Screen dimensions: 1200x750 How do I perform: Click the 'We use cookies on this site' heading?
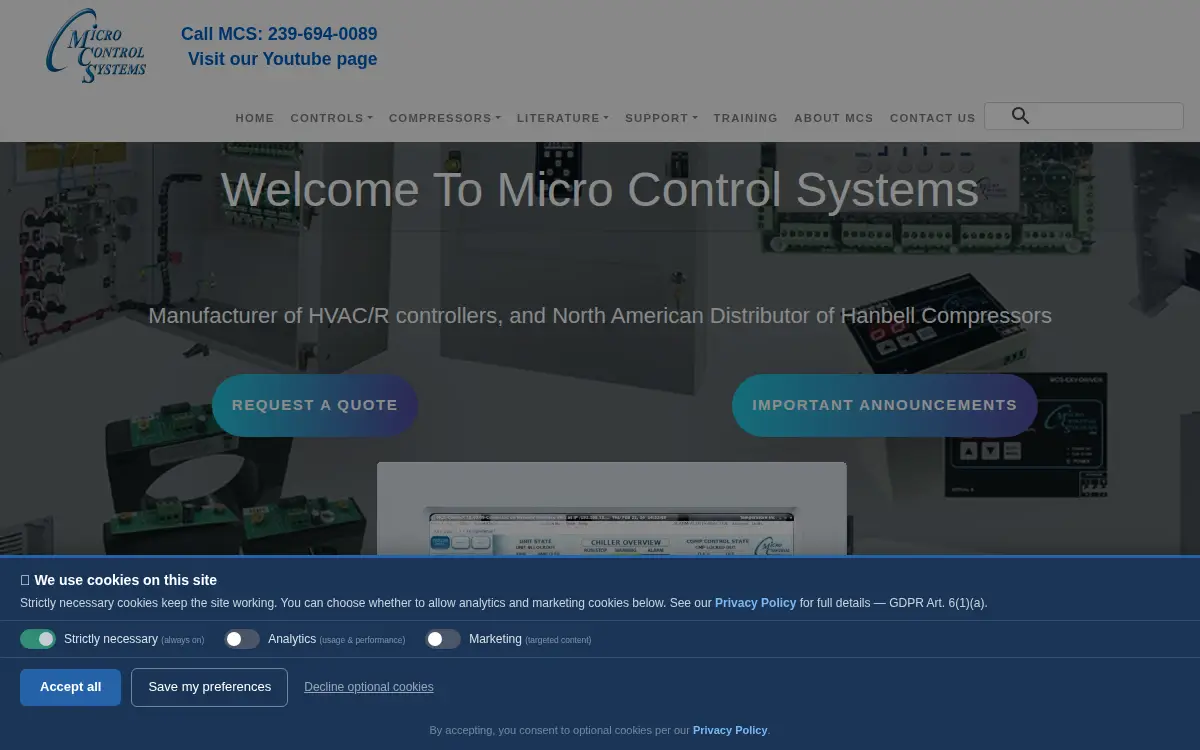click(118, 580)
